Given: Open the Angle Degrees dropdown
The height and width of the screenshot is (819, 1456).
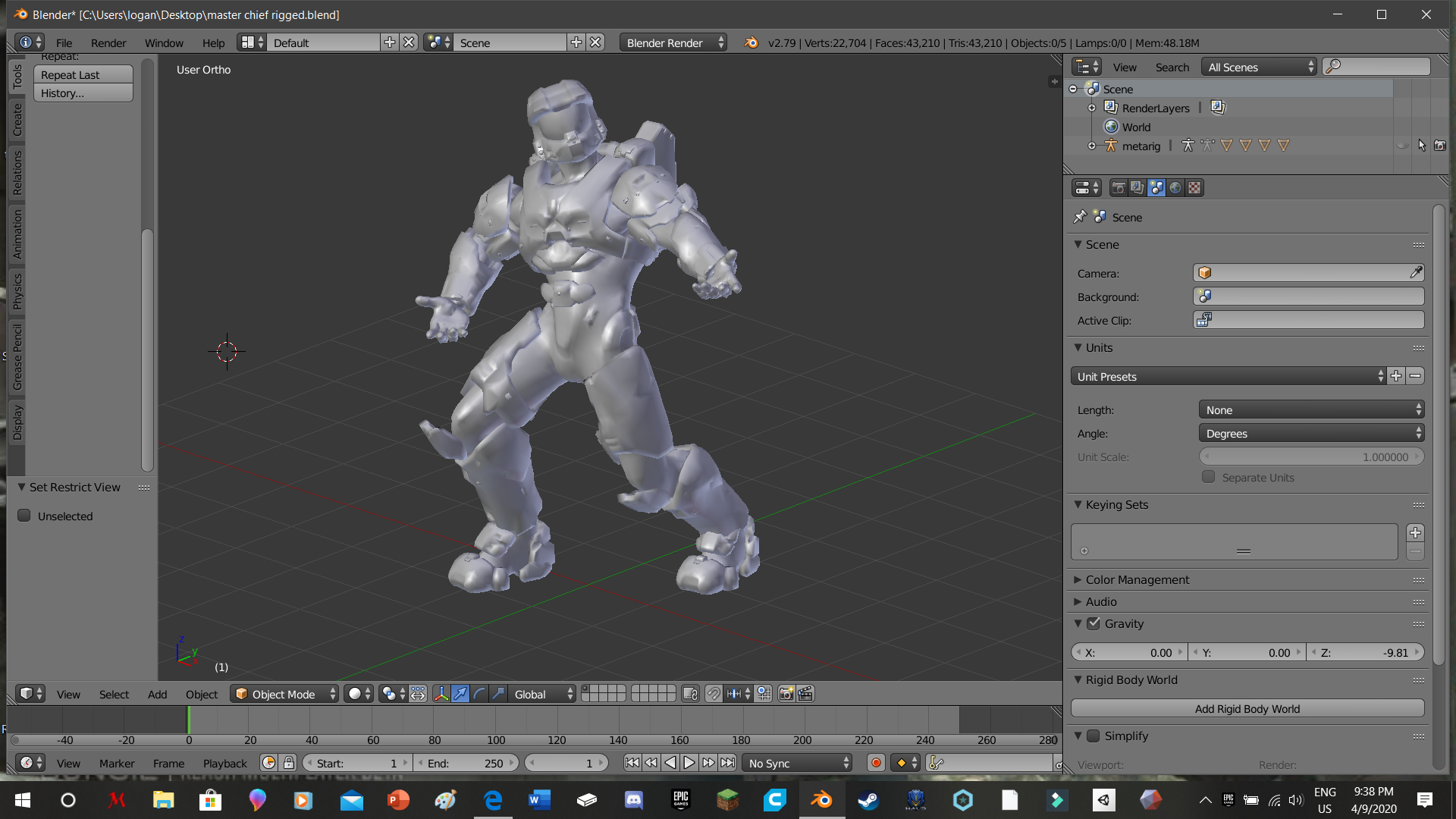Looking at the screenshot, I should (1311, 433).
